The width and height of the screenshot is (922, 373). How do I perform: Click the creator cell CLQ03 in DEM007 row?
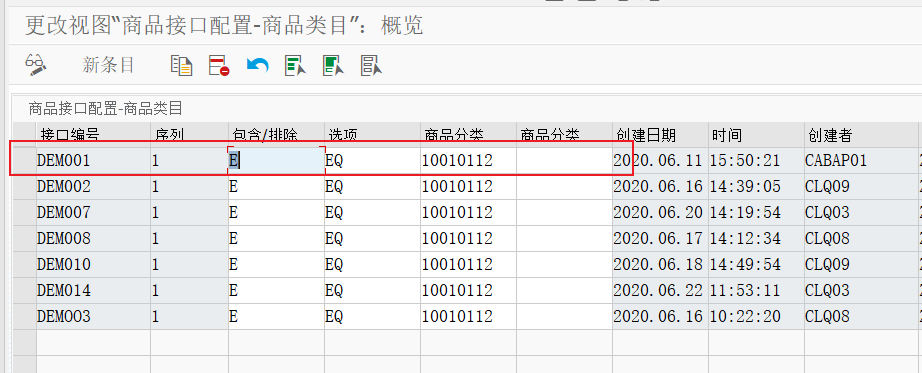click(860, 212)
